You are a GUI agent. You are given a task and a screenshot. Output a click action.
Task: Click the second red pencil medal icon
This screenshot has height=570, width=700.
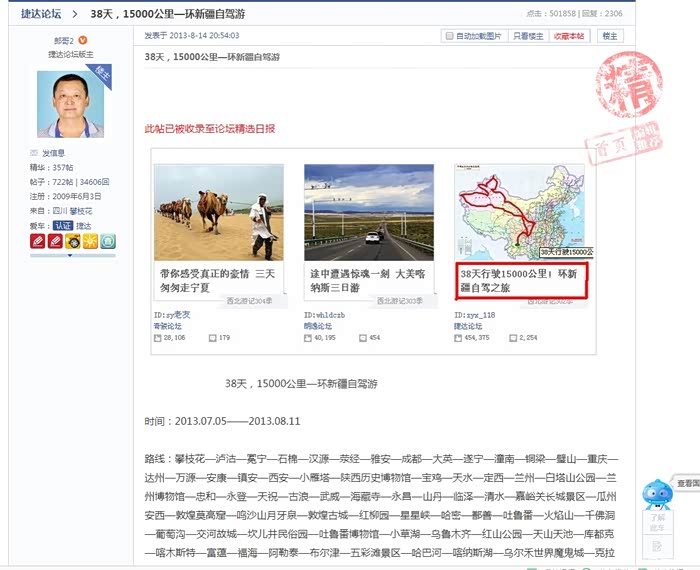pos(55,241)
